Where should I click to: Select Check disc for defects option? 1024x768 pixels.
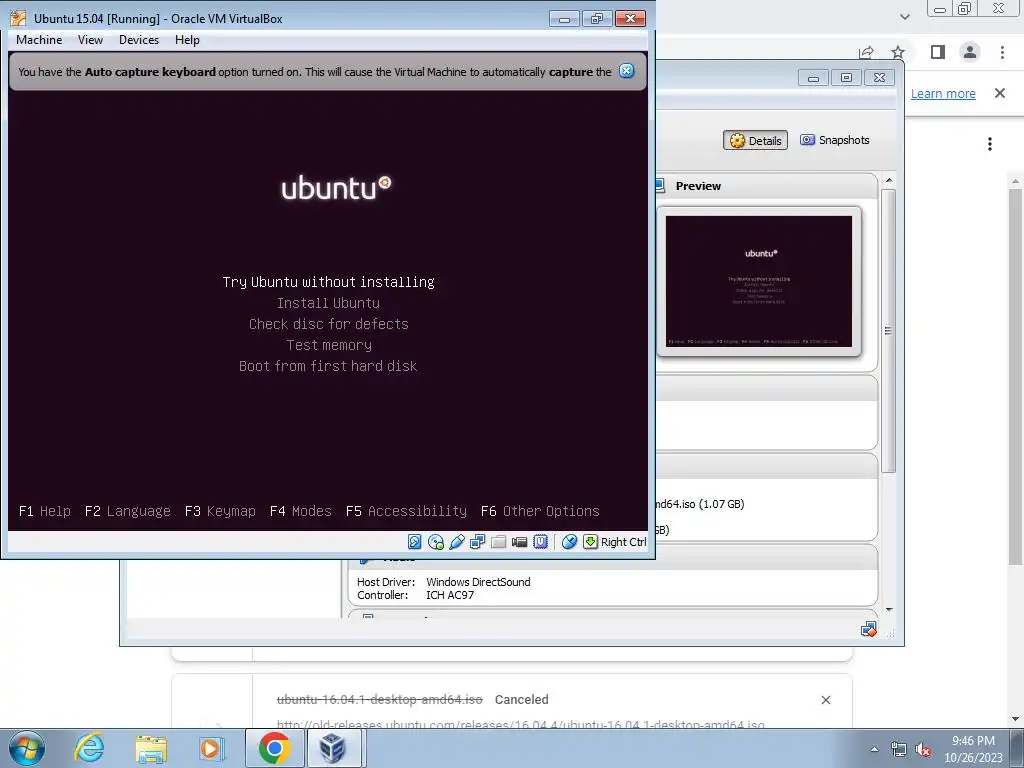(x=328, y=324)
